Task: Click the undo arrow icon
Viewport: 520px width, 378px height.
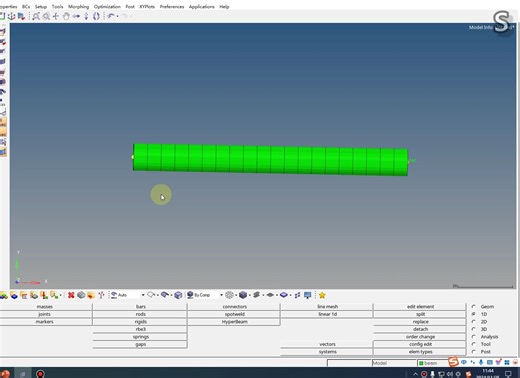Action: pyautogui.click(x=111, y=16)
